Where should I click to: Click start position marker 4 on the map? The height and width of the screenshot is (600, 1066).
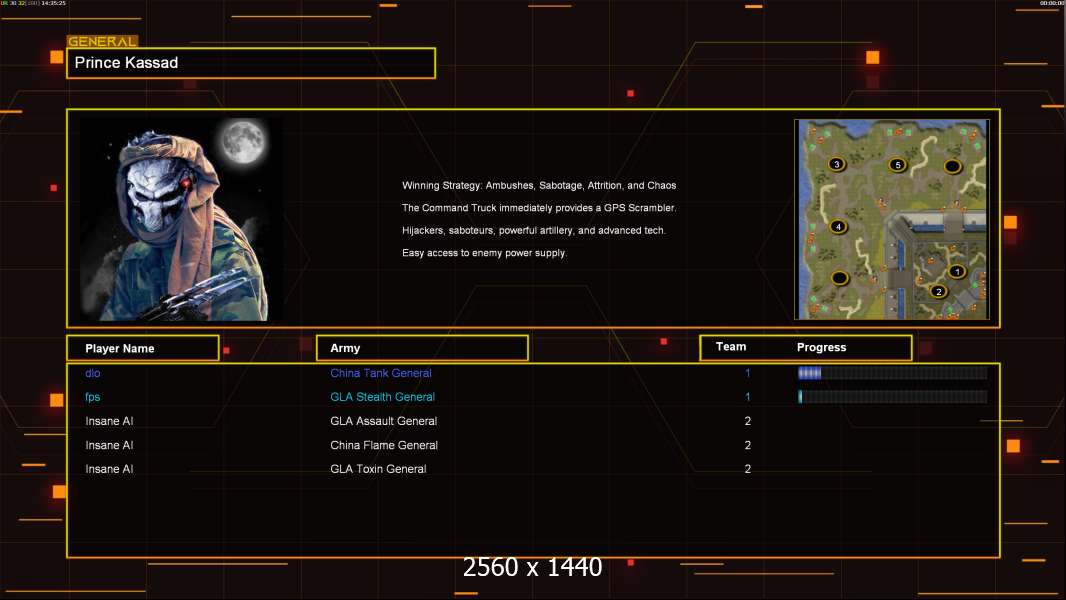(x=838, y=226)
